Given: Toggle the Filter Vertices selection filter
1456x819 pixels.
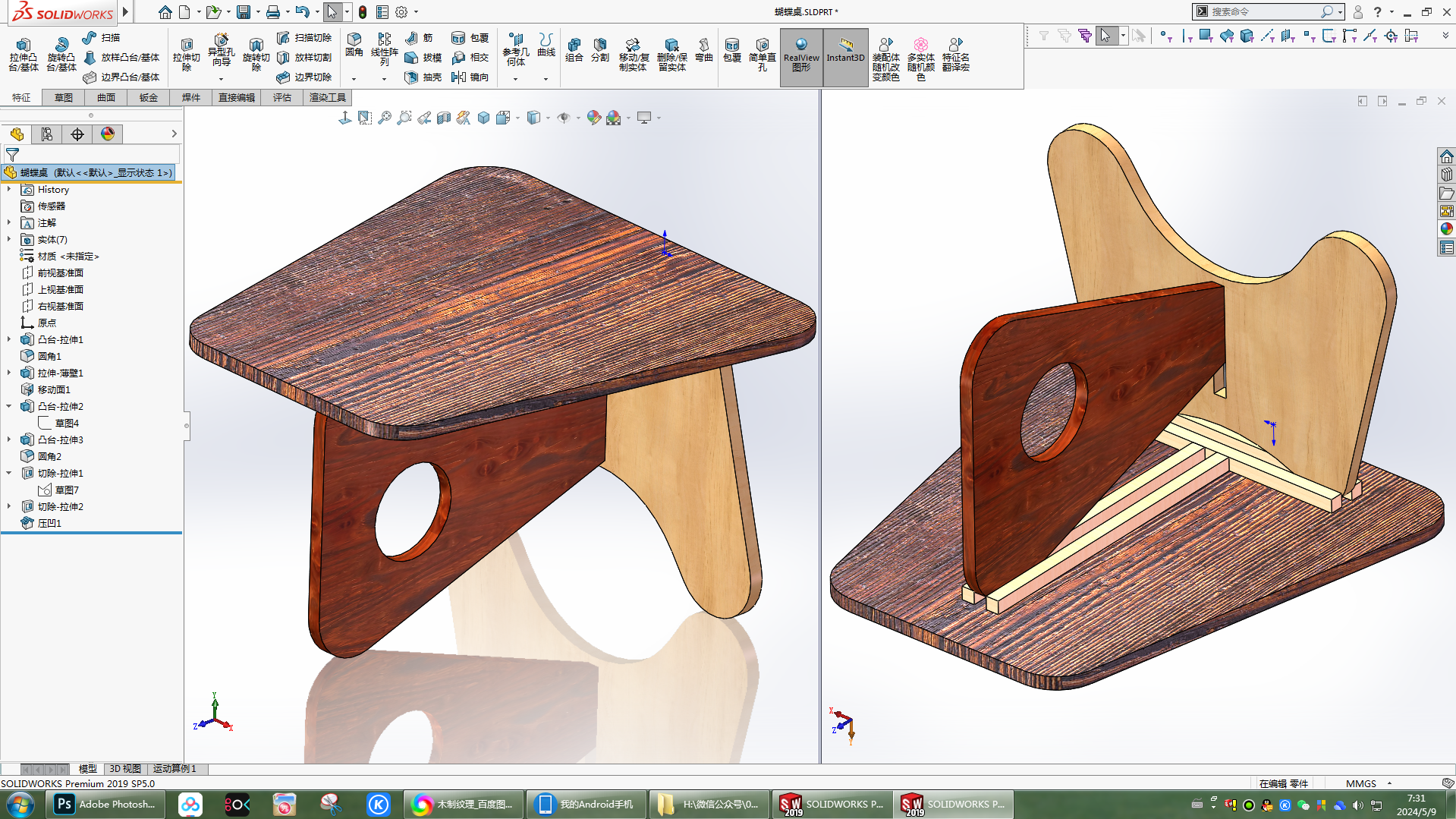Looking at the screenshot, I should (1166, 36).
